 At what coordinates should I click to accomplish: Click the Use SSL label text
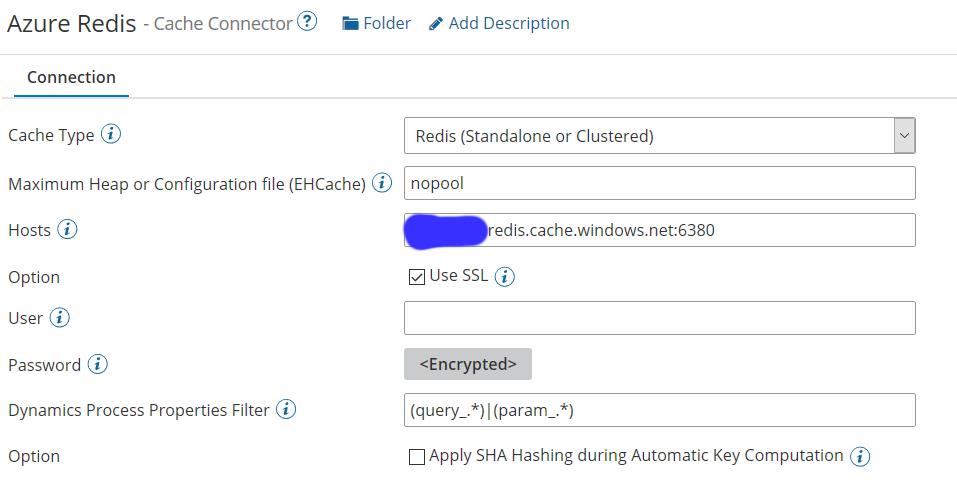click(x=459, y=276)
